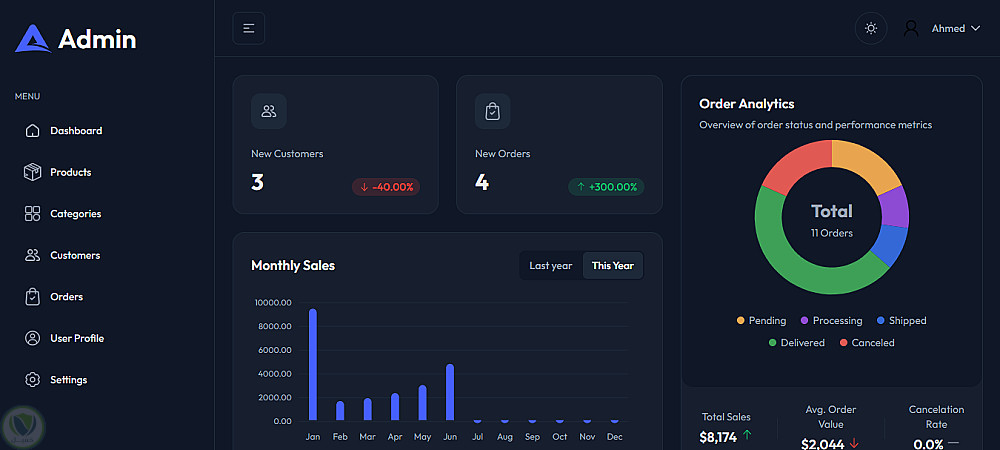Screen dimensions: 1000x450
Task: Click the New Orders card bag icon
Action: [x=492, y=112]
